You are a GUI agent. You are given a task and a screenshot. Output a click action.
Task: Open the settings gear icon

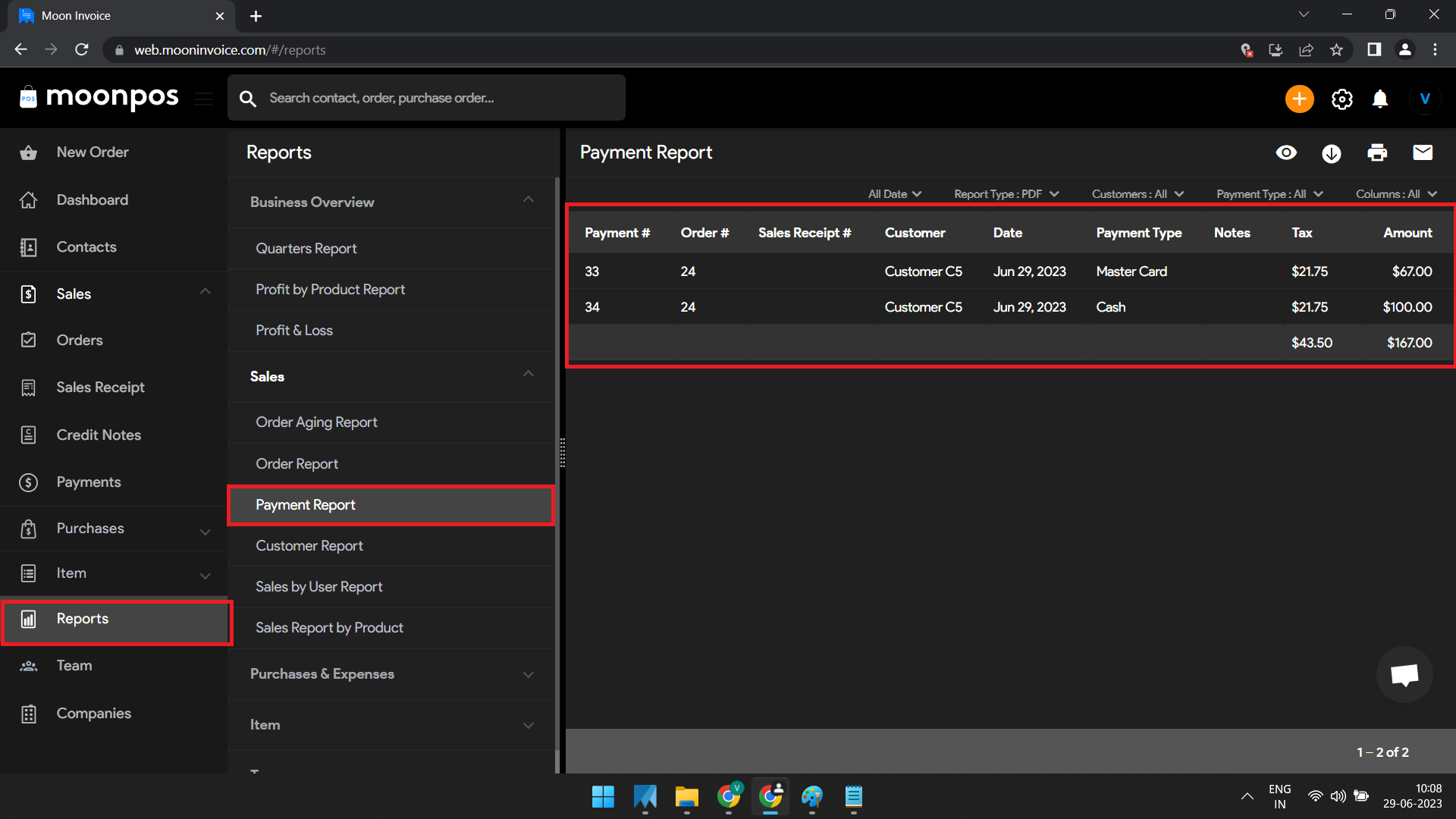(x=1341, y=99)
